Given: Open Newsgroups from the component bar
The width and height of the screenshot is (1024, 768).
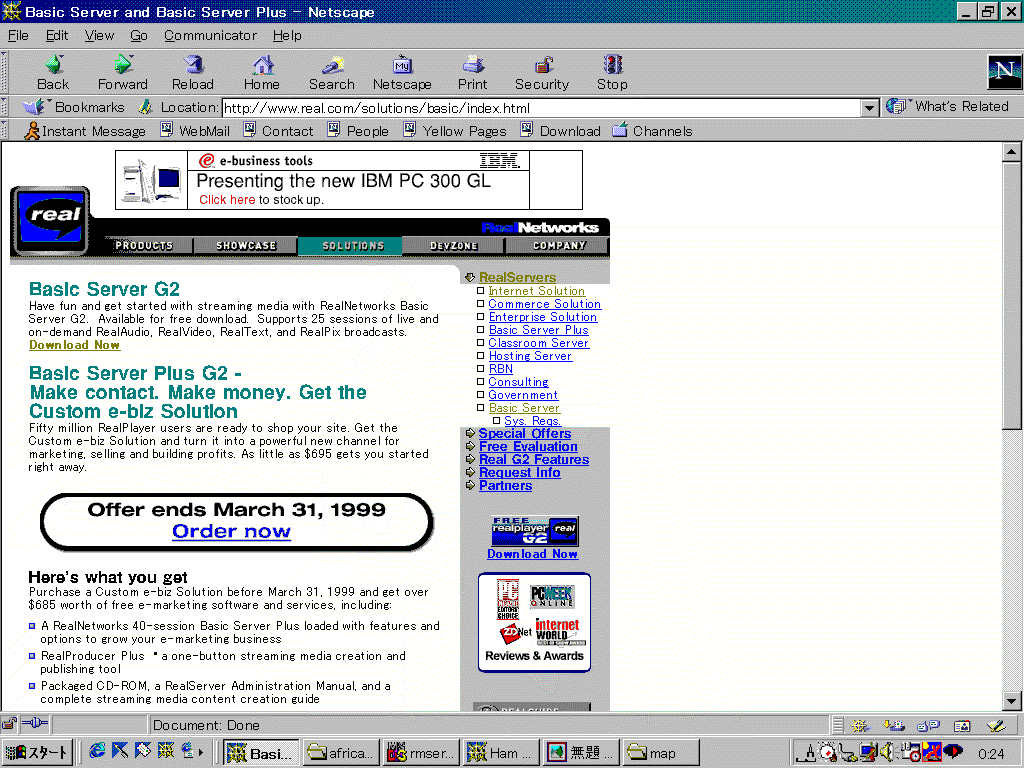Looking at the screenshot, I should point(928,725).
